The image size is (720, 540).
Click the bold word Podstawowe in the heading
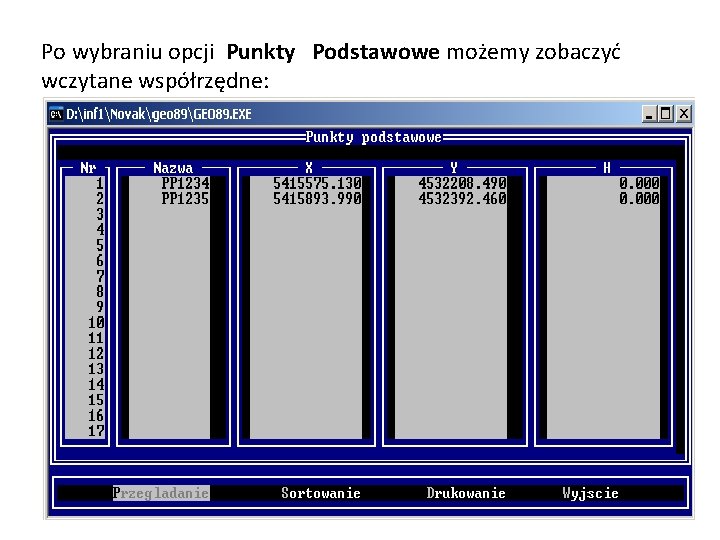click(x=376, y=52)
